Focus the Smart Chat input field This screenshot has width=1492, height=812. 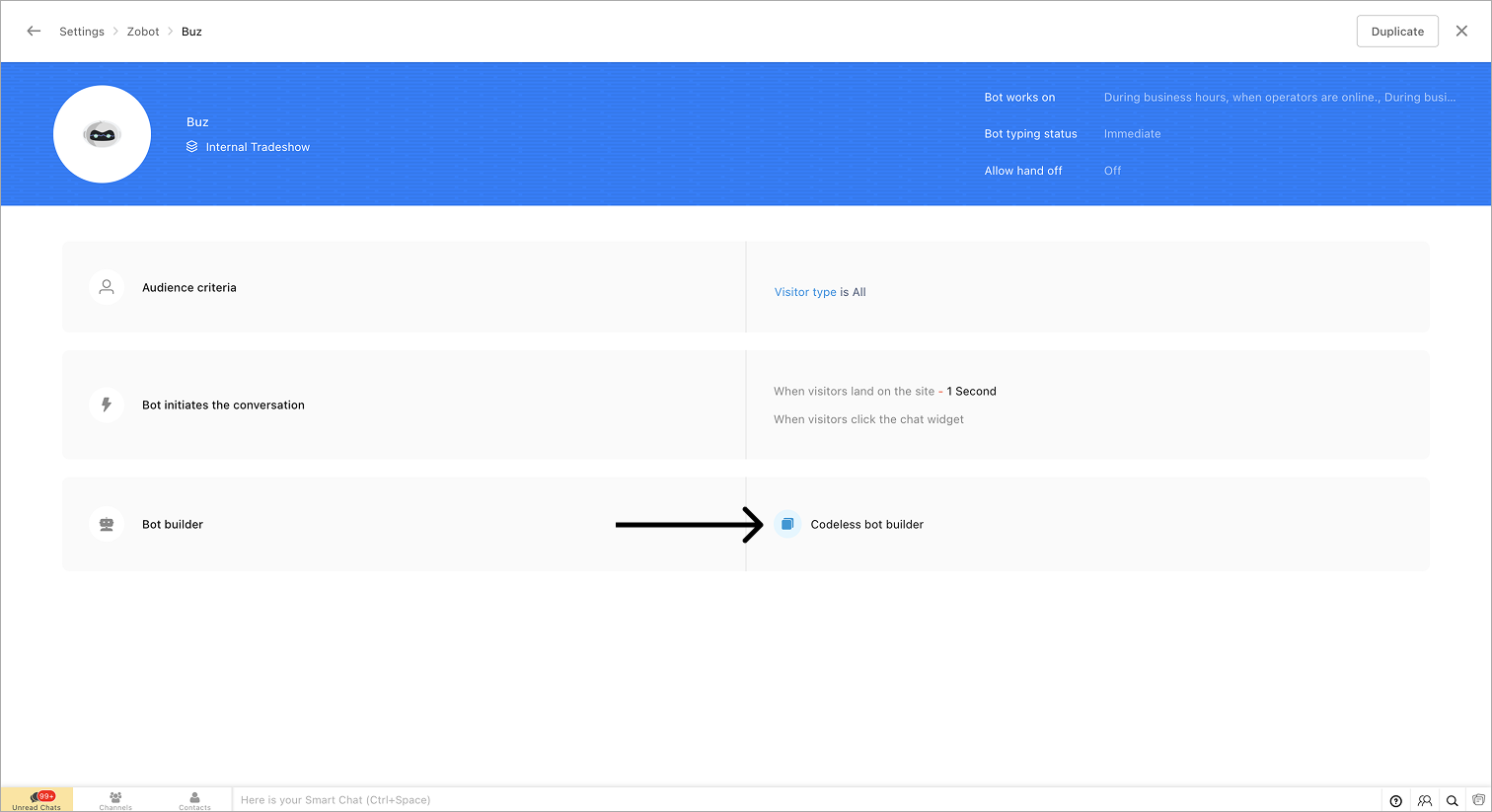coord(805,800)
